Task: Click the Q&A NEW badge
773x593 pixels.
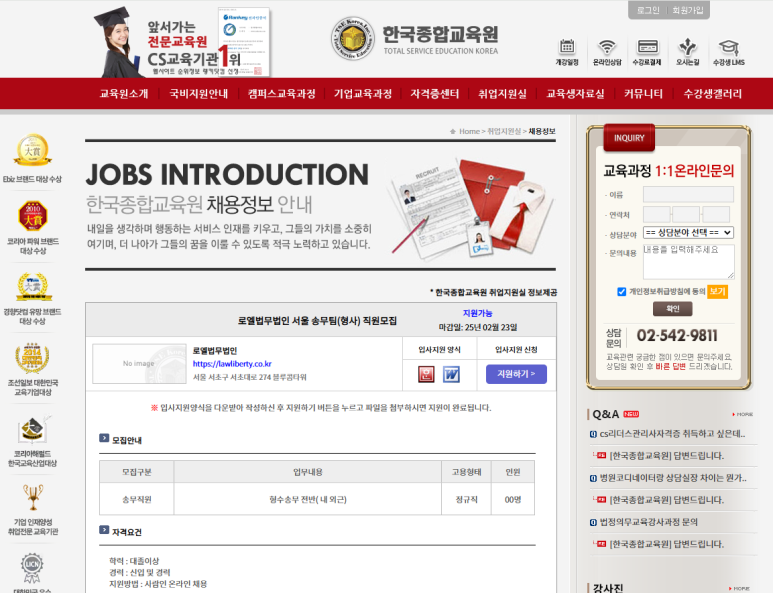Action: coord(631,414)
